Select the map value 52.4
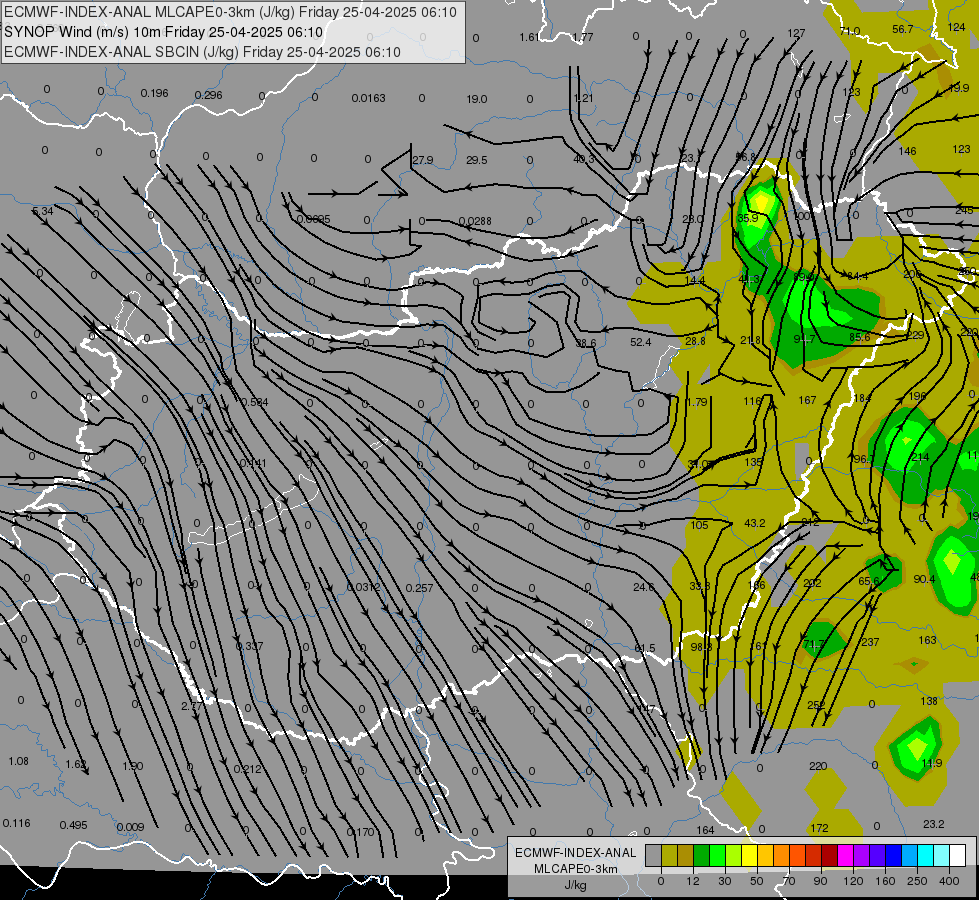 click(641, 342)
